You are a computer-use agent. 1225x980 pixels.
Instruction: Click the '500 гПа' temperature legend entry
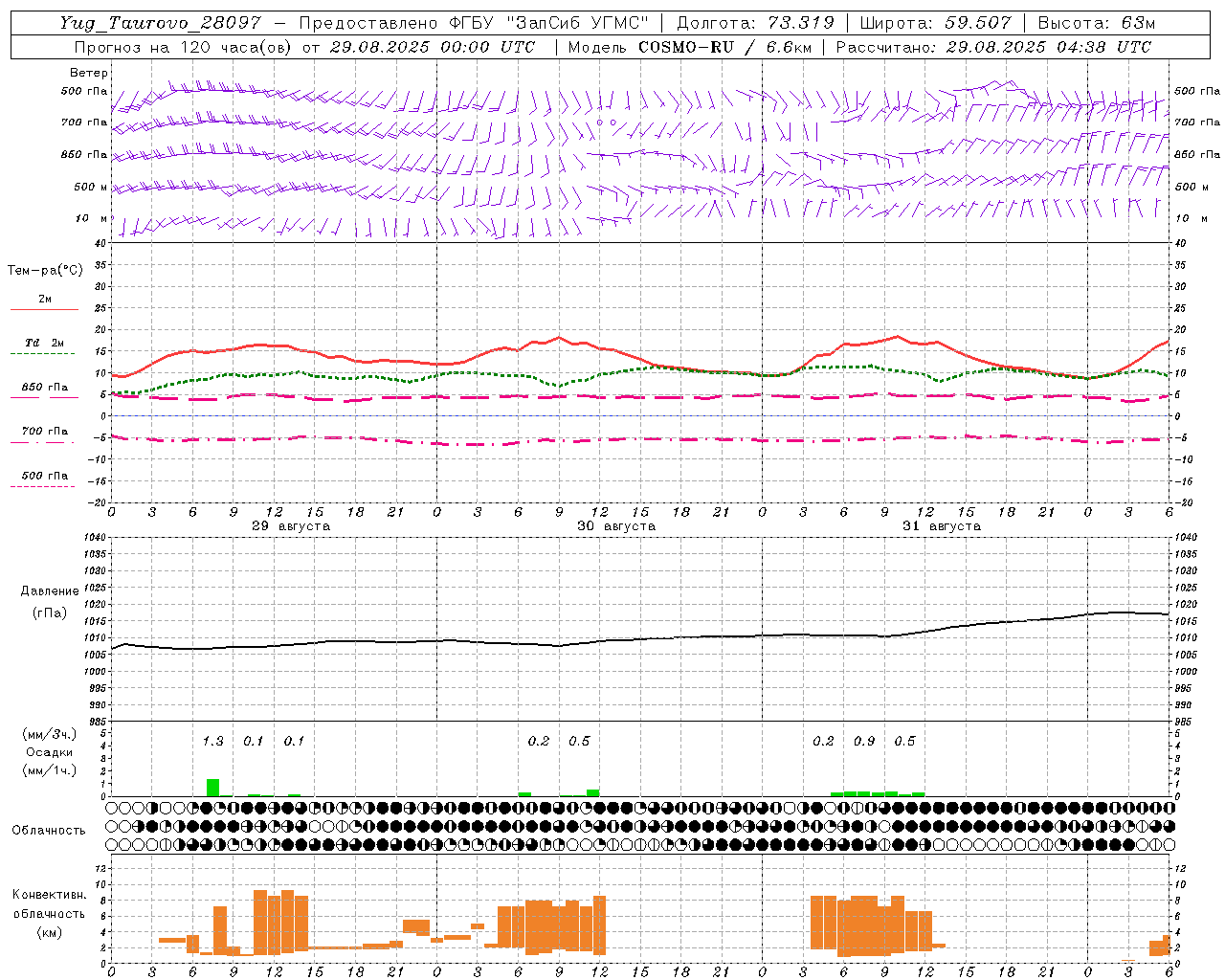(x=45, y=476)
